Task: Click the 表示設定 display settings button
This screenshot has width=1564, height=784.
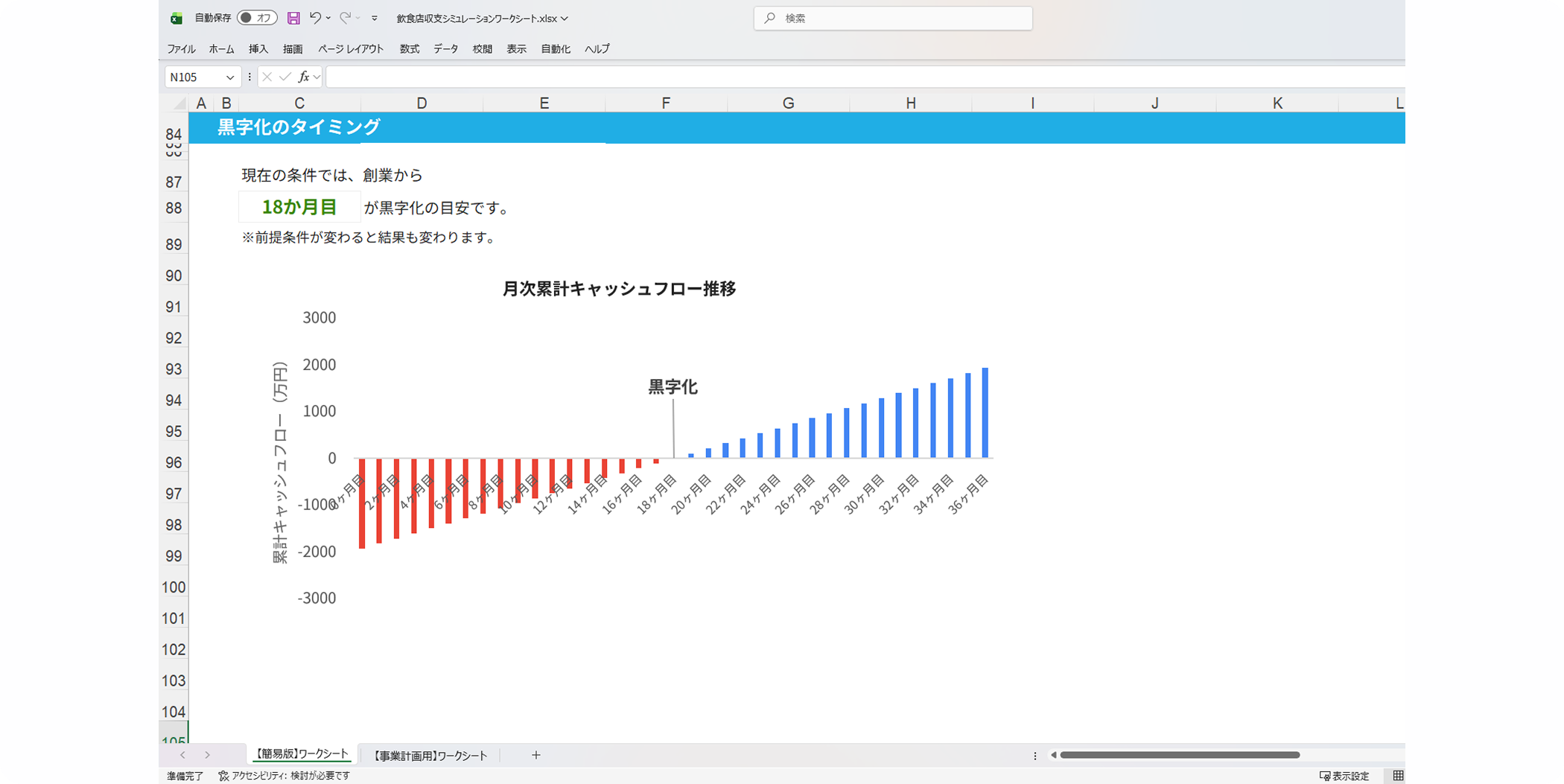Action: pos(1344,776)
